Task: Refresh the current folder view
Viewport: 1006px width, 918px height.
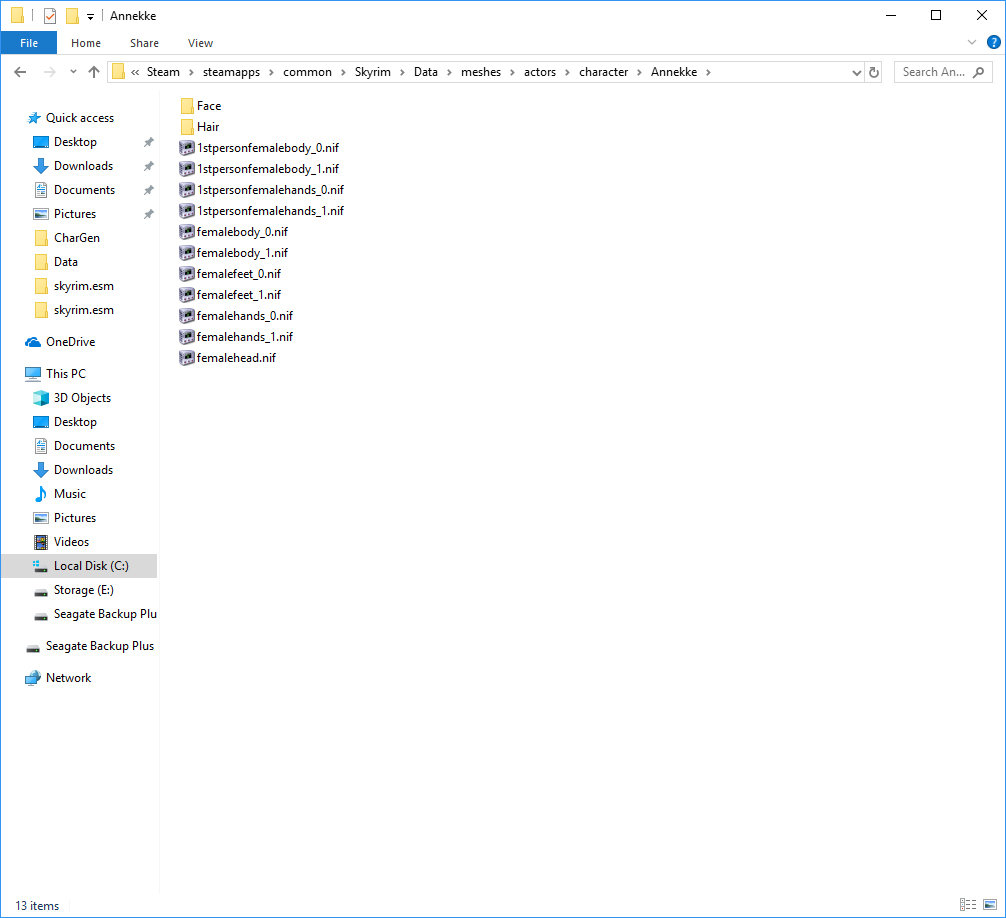Action: 874,72
